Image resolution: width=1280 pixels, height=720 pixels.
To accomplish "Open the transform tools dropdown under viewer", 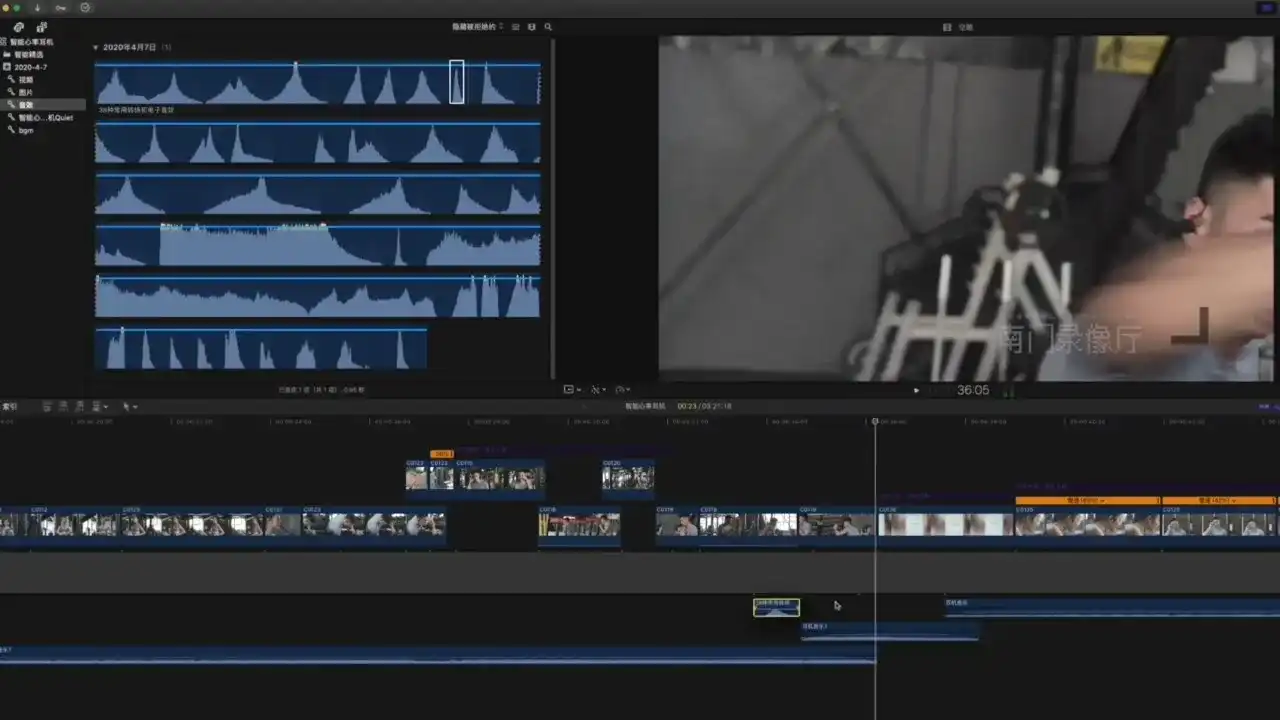I will [572, 390].
